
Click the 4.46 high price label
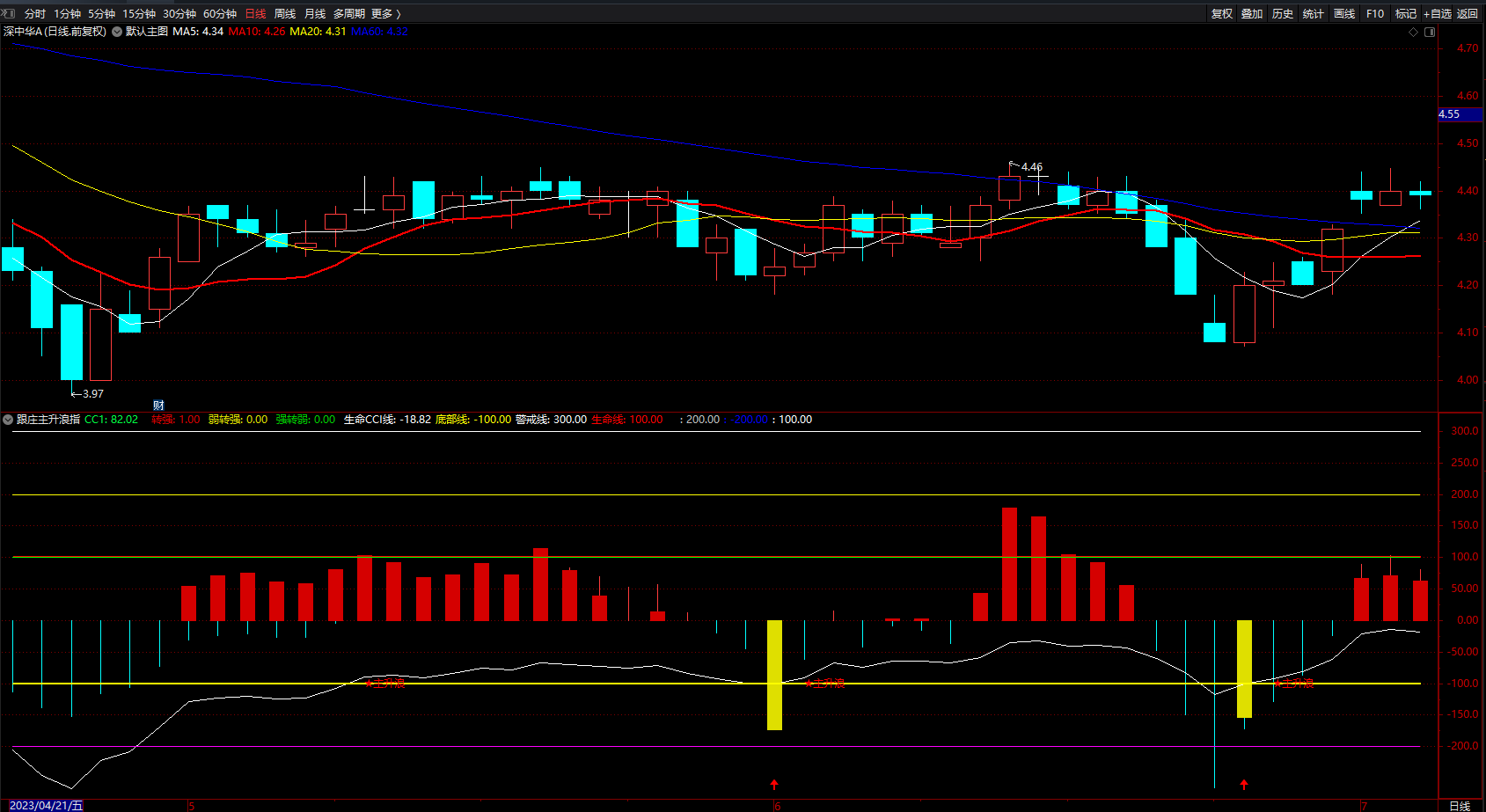(x=1031, y=167)
